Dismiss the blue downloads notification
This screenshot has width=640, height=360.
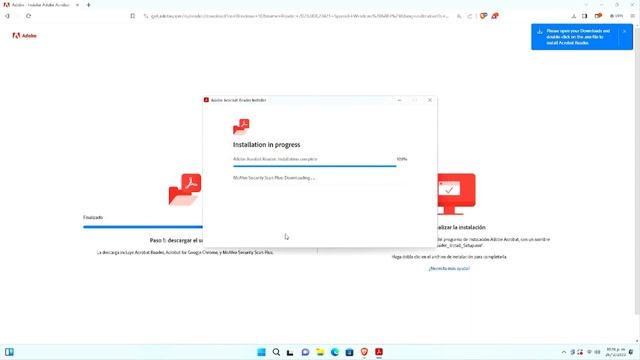click(624, 31)
